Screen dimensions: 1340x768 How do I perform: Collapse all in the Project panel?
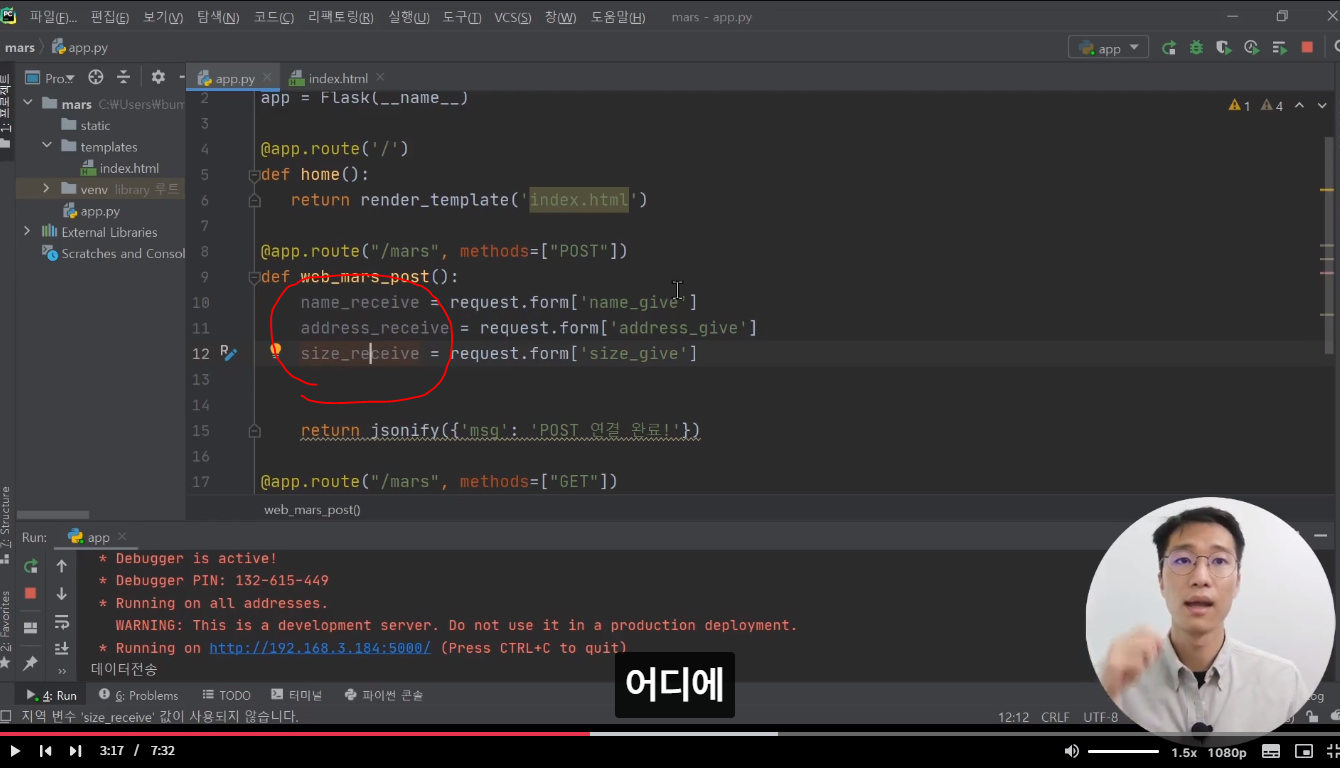click(x=124, y=77)
